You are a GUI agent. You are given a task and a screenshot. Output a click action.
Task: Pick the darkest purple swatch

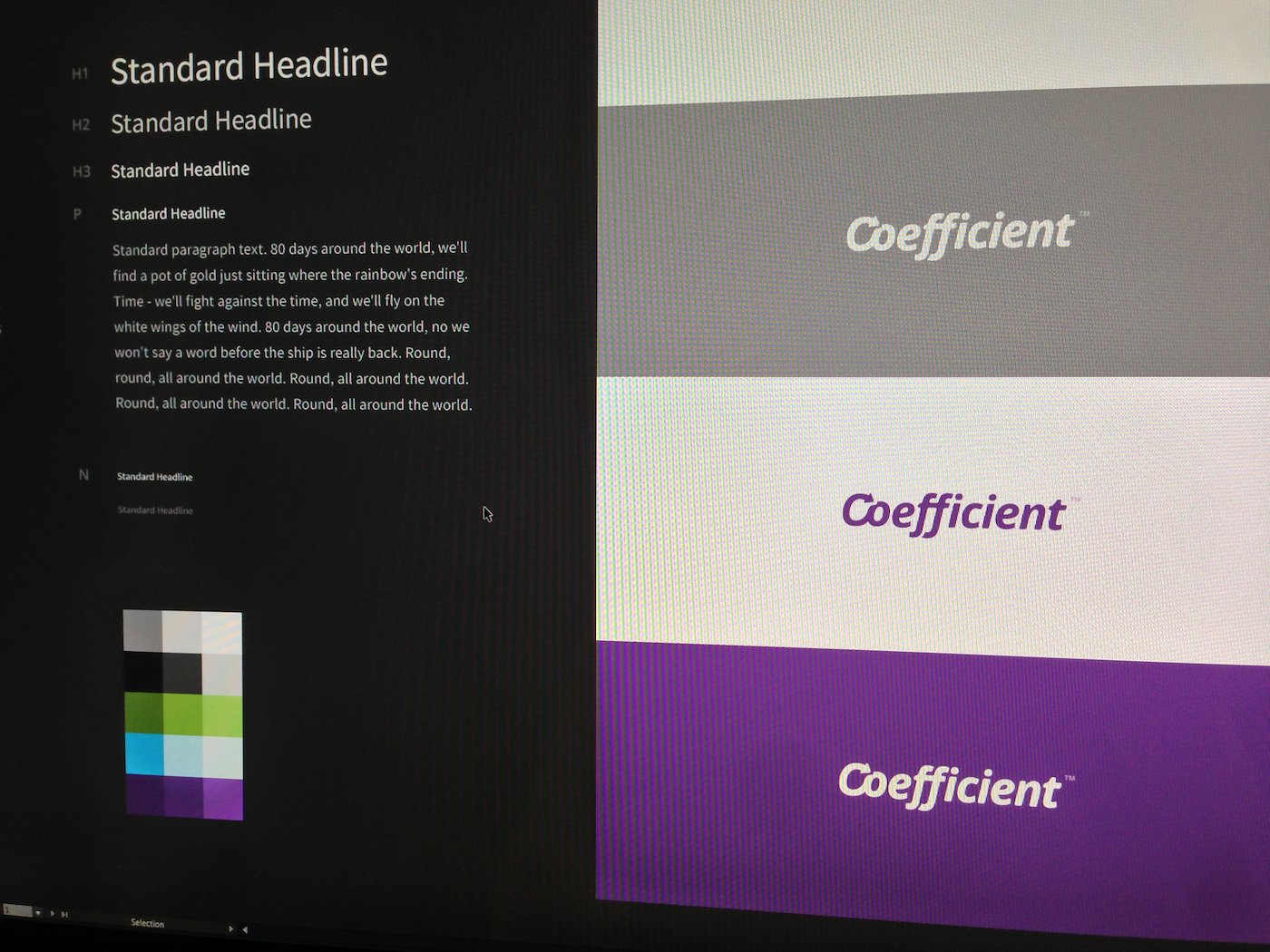(145, 794)
